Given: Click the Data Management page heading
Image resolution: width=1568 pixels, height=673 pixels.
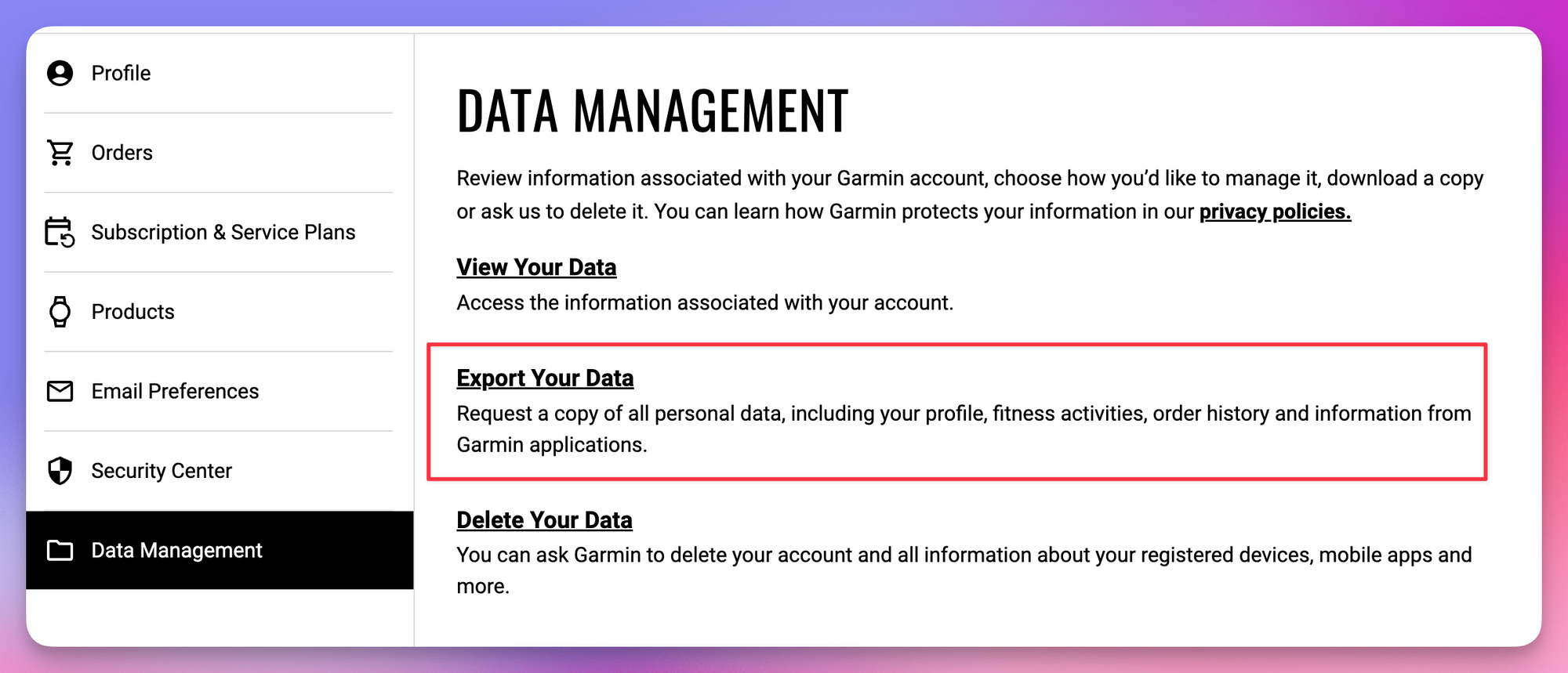Looking at the screenshot, I should pyautogui.click(x=652, y=111).
